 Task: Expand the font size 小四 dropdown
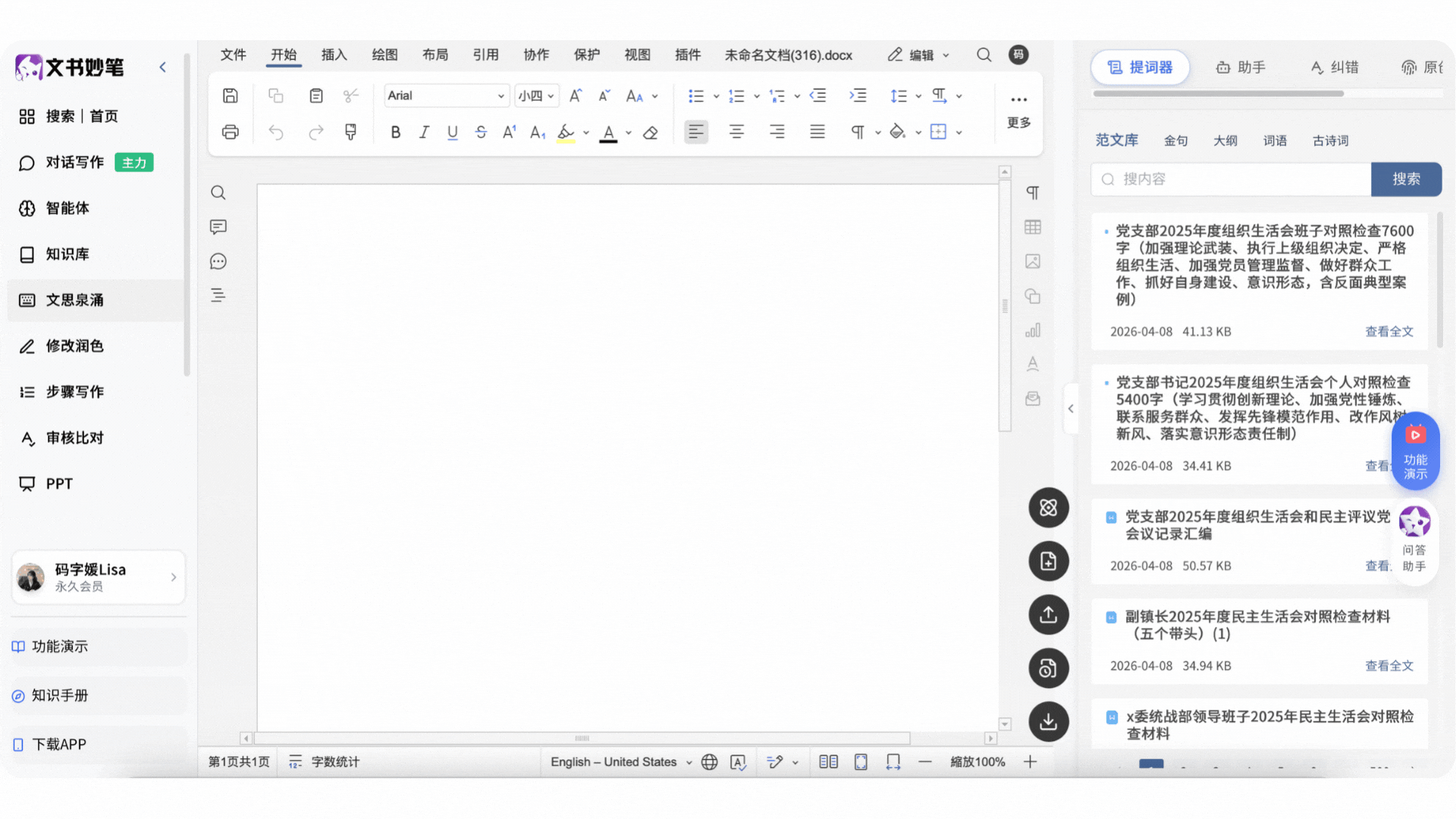click(x=536, y=96)
